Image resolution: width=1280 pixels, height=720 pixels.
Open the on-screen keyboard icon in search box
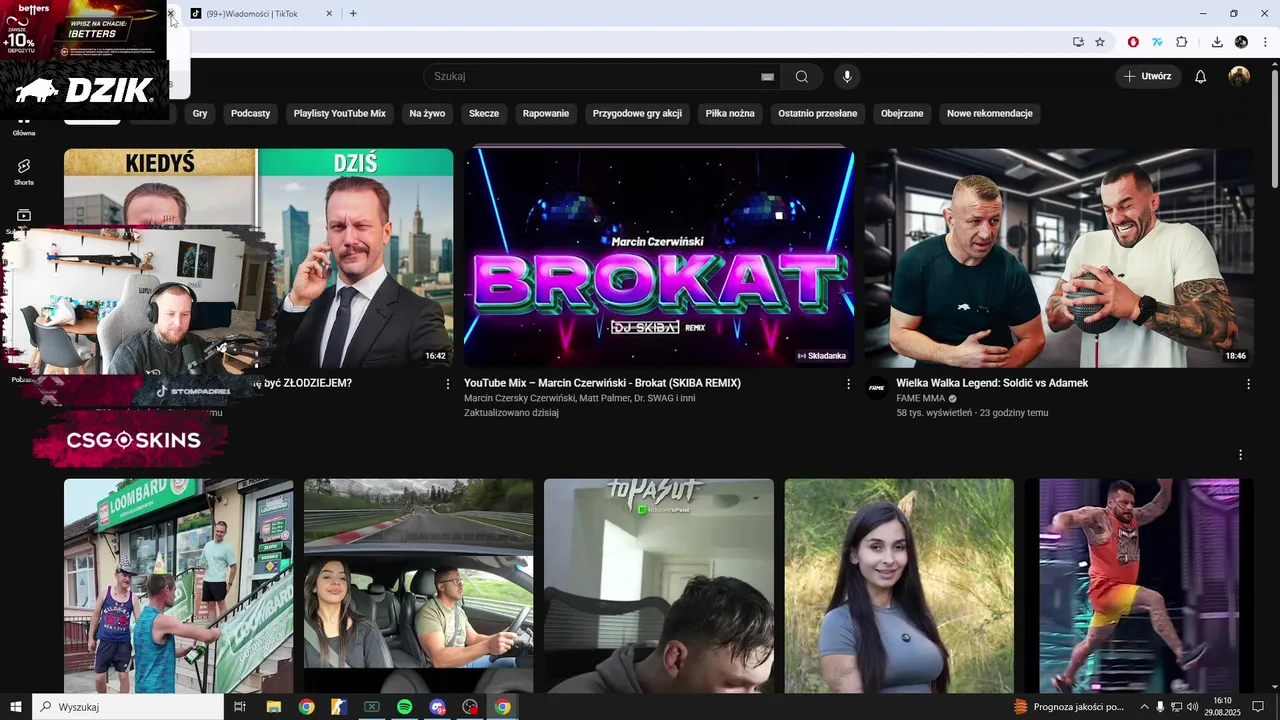click(x=767, y=76)
